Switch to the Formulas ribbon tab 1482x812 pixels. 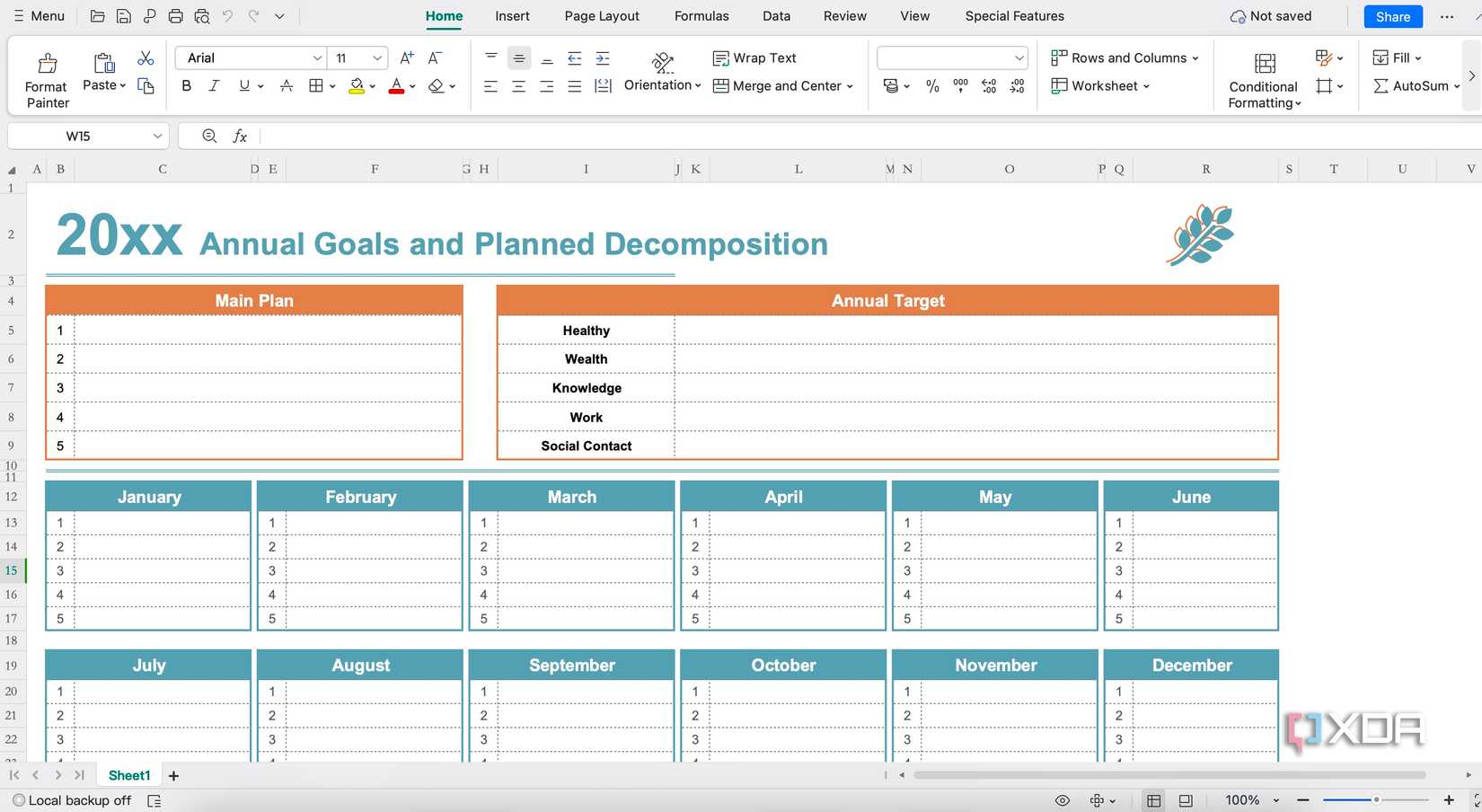click(x=701, y=15)
